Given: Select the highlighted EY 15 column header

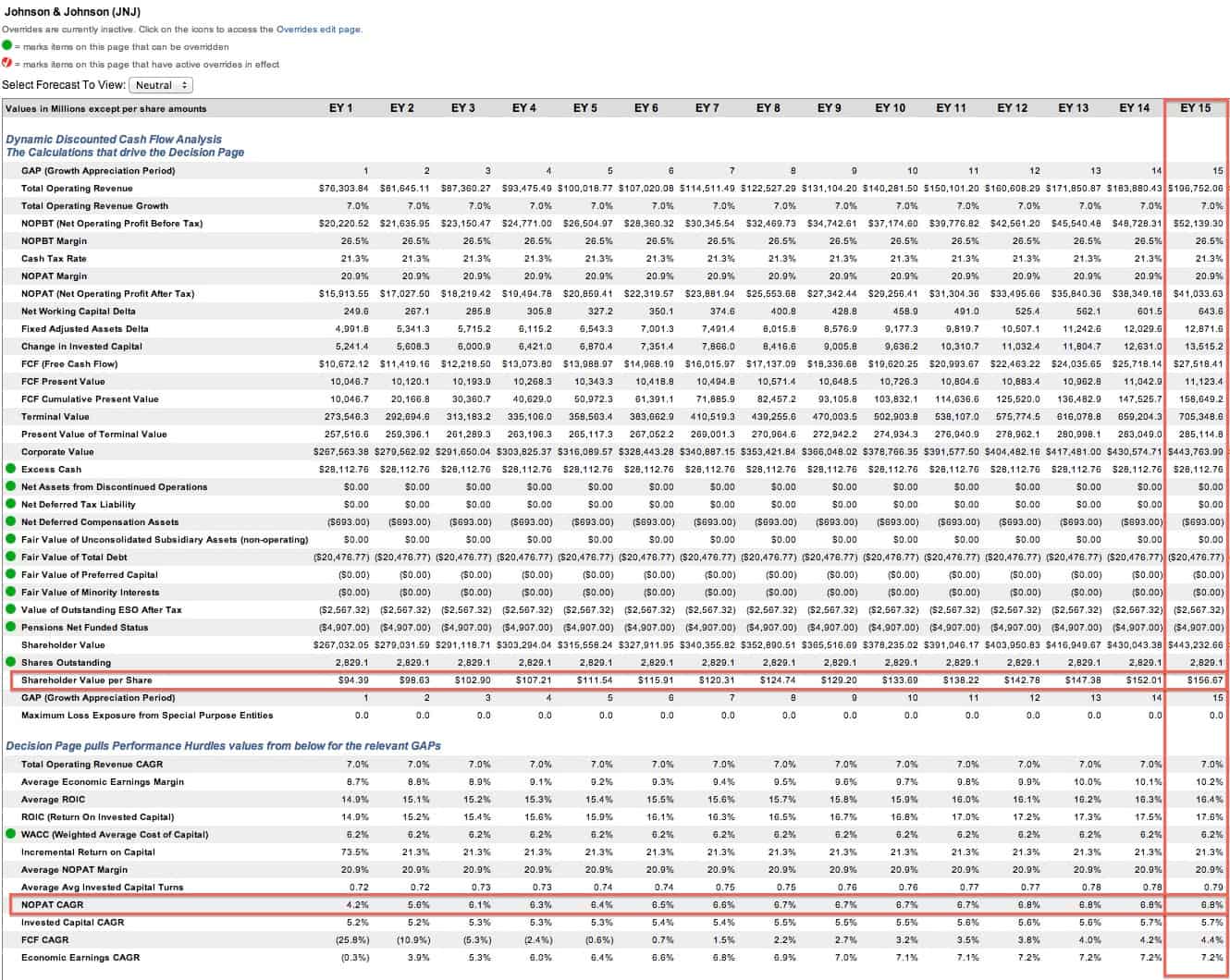Looking at the screenshot, I should 1196,108.
